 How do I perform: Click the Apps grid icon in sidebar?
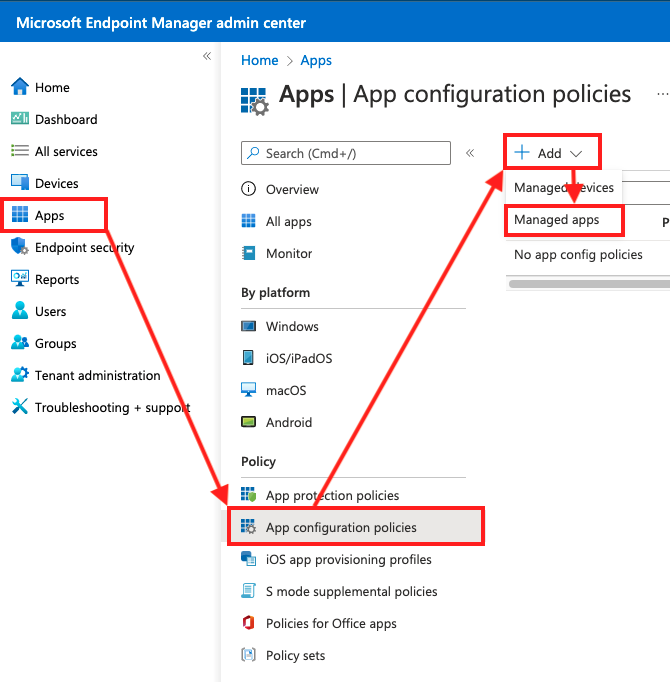point(20,214)
